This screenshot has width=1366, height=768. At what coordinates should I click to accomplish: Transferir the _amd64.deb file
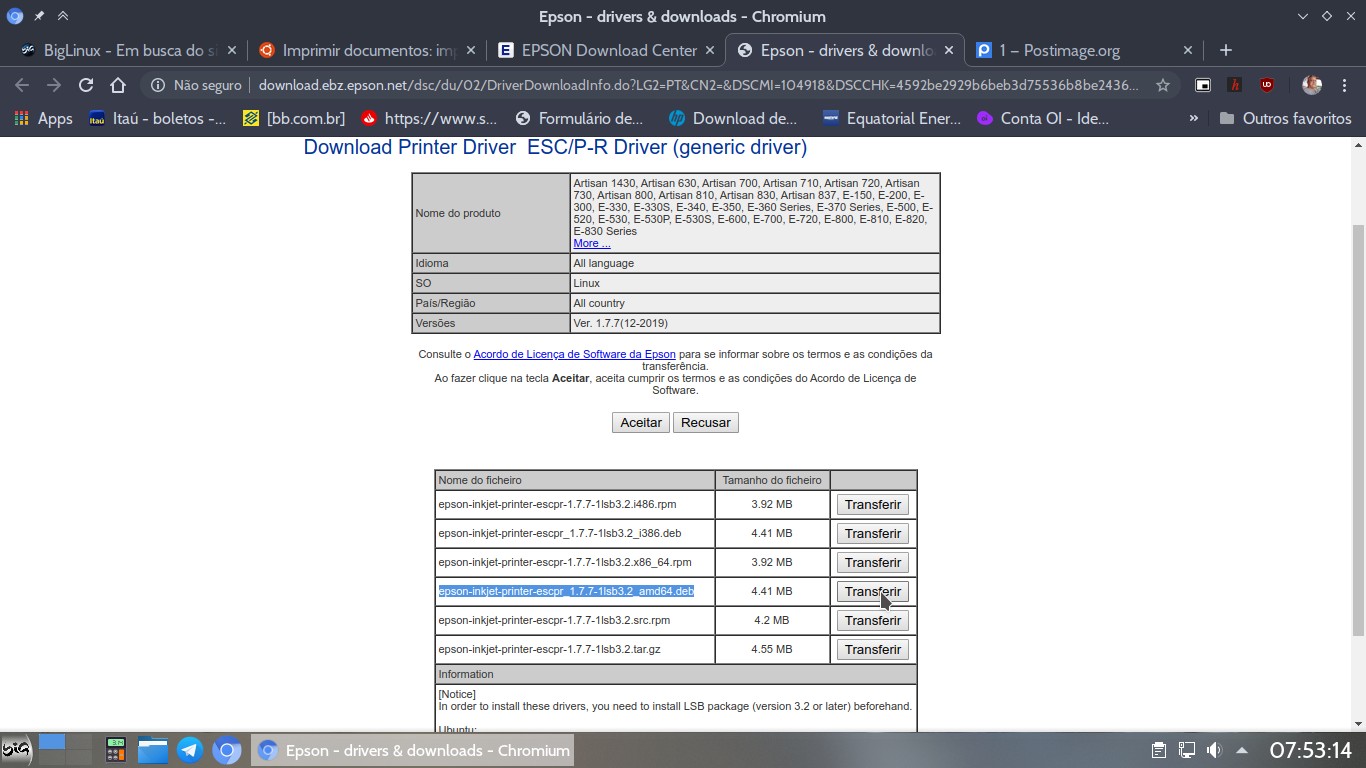[873, 591]
